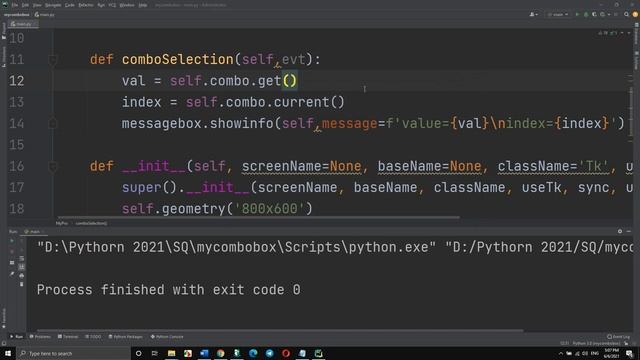Open the Code menu
The height and width of the screenshot is (360, 640).
point(70,5)
